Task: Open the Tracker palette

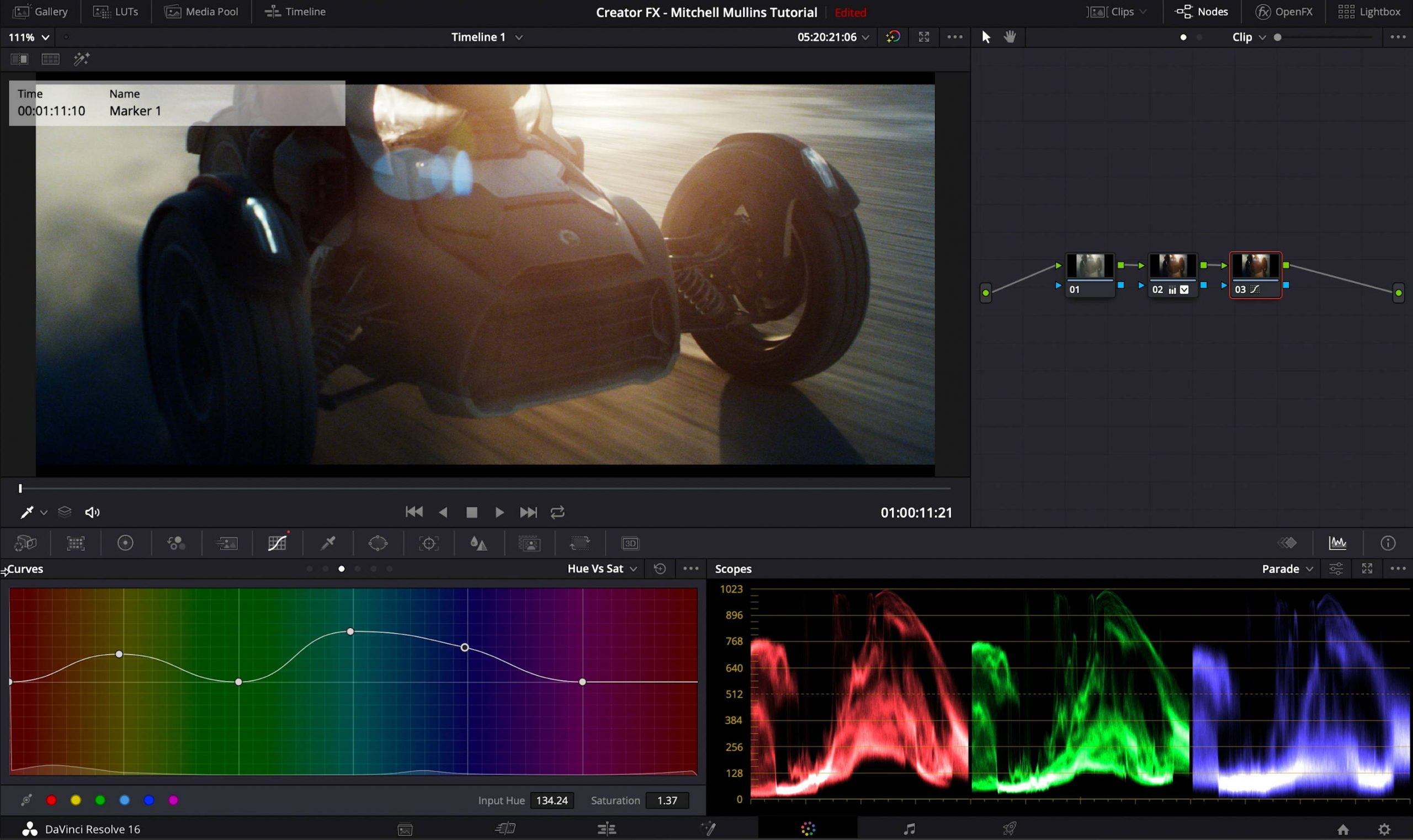Action: click(x=428, y=544)
